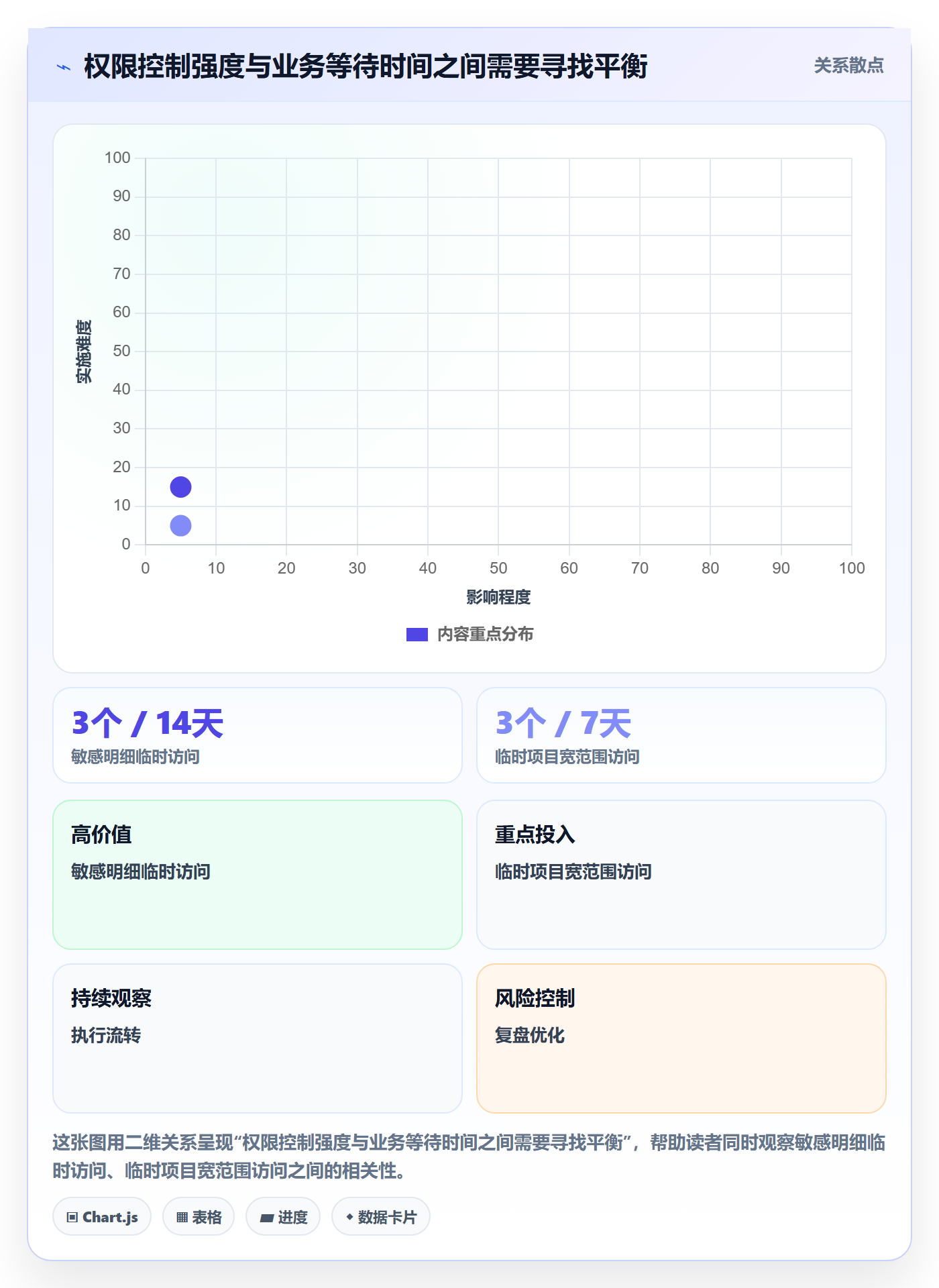Click the lightning bolt icon beside the title
This screenshot has width=939, height=1288.
[64, 67]
